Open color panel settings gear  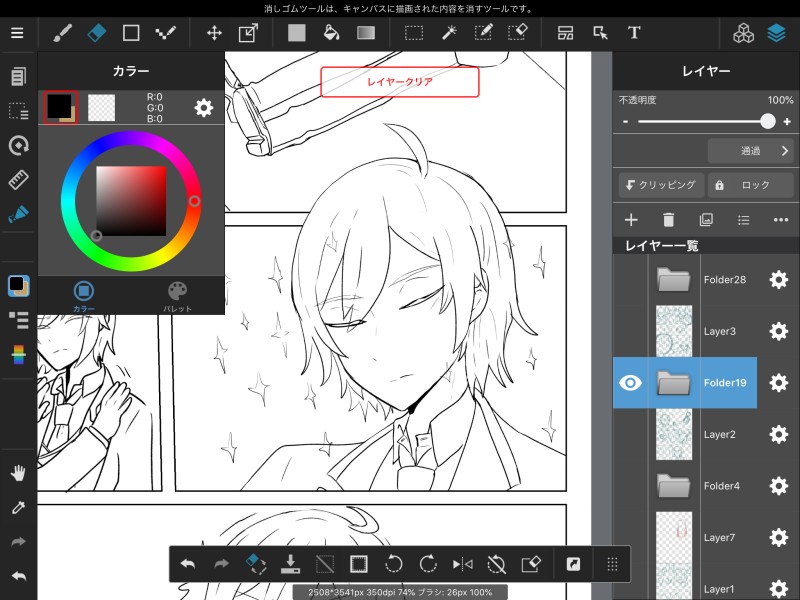[x=204, y=108]
